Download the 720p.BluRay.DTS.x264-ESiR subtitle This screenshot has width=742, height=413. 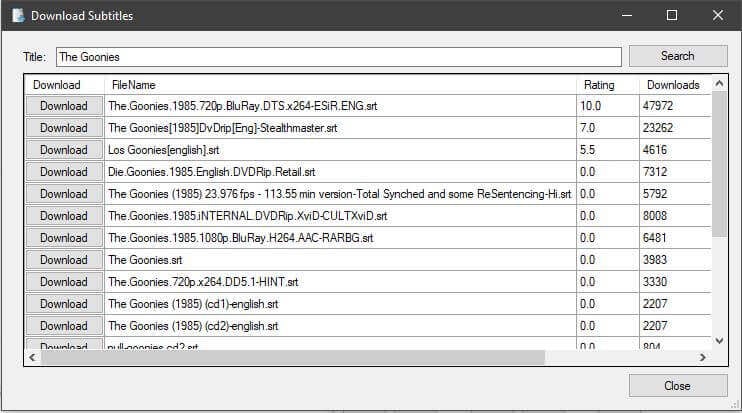(64, 106)
